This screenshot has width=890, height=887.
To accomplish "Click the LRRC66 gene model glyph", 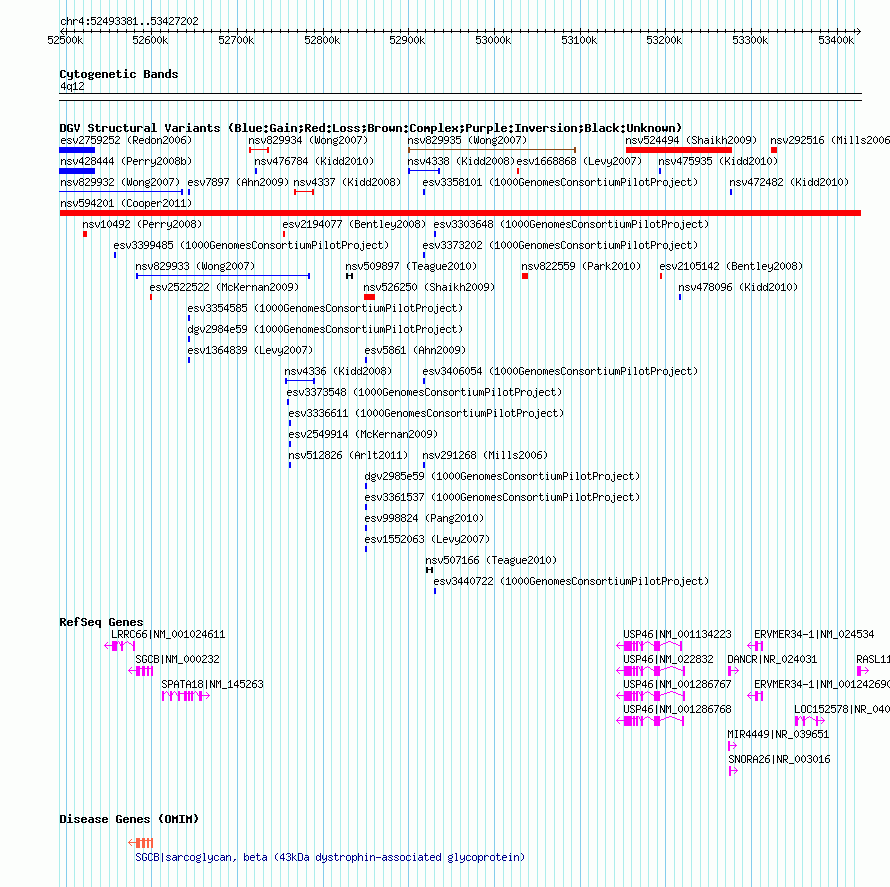I will pyautogui.click(x=119, y=646).
